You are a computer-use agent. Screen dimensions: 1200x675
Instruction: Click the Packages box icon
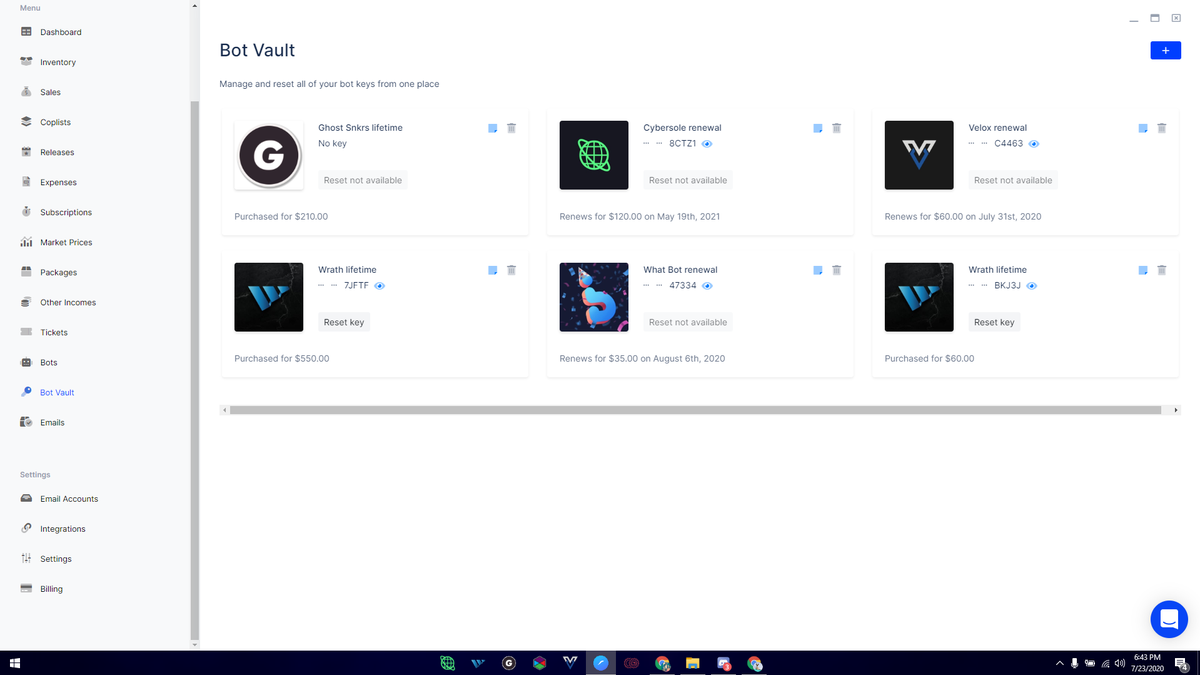click(27, 272)
